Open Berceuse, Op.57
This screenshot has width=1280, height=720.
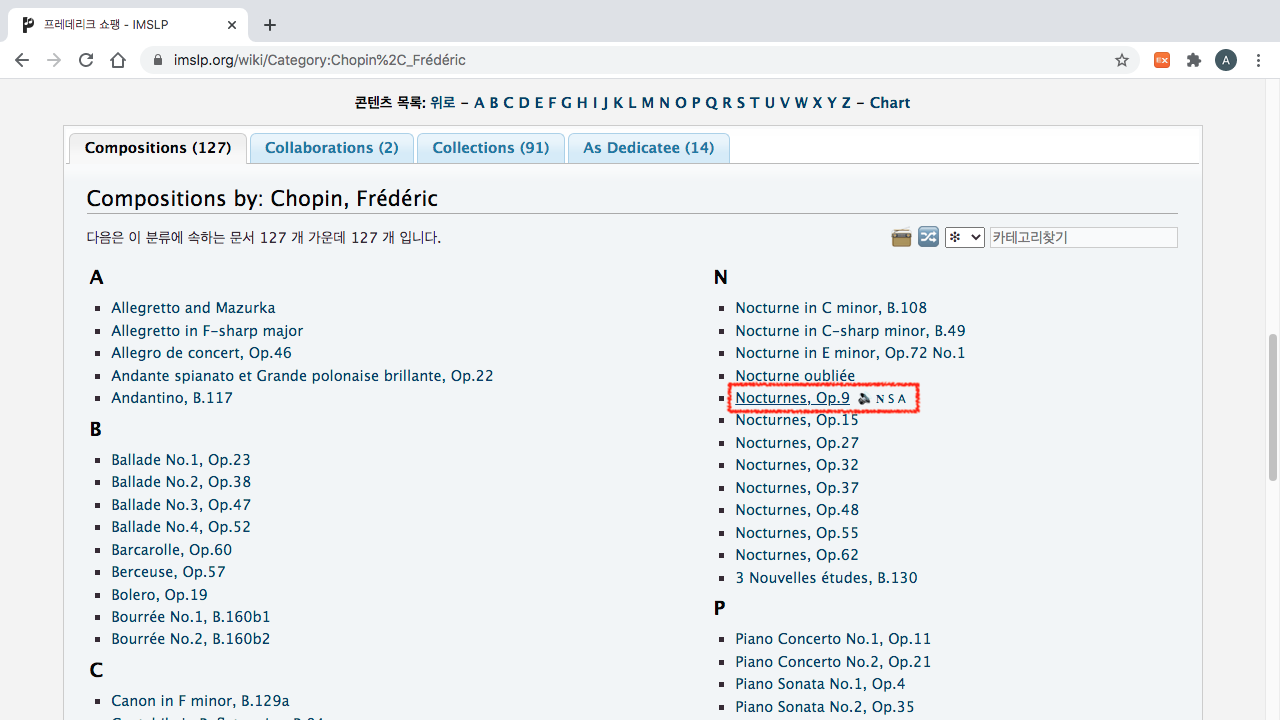pyautogui.click(x=168, y=572)
